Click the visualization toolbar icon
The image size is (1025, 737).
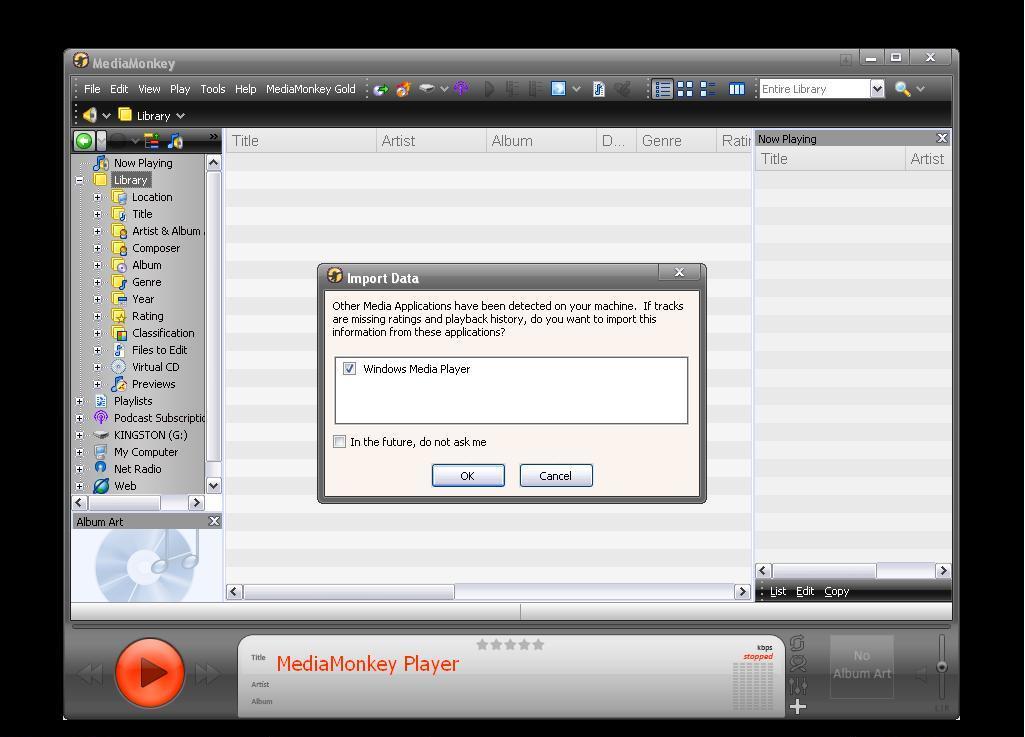pos(560,89)
